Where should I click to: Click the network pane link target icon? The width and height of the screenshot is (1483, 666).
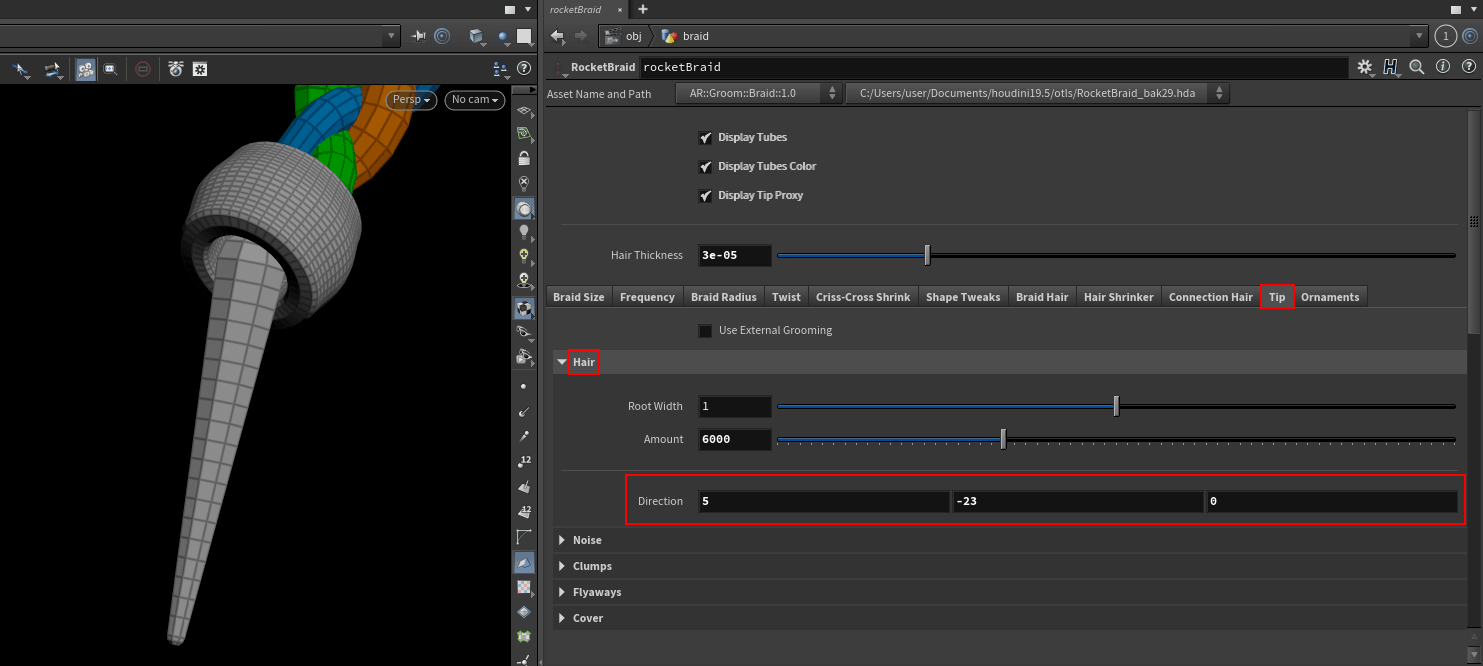pyautogui.click(x=1470, y=36)
